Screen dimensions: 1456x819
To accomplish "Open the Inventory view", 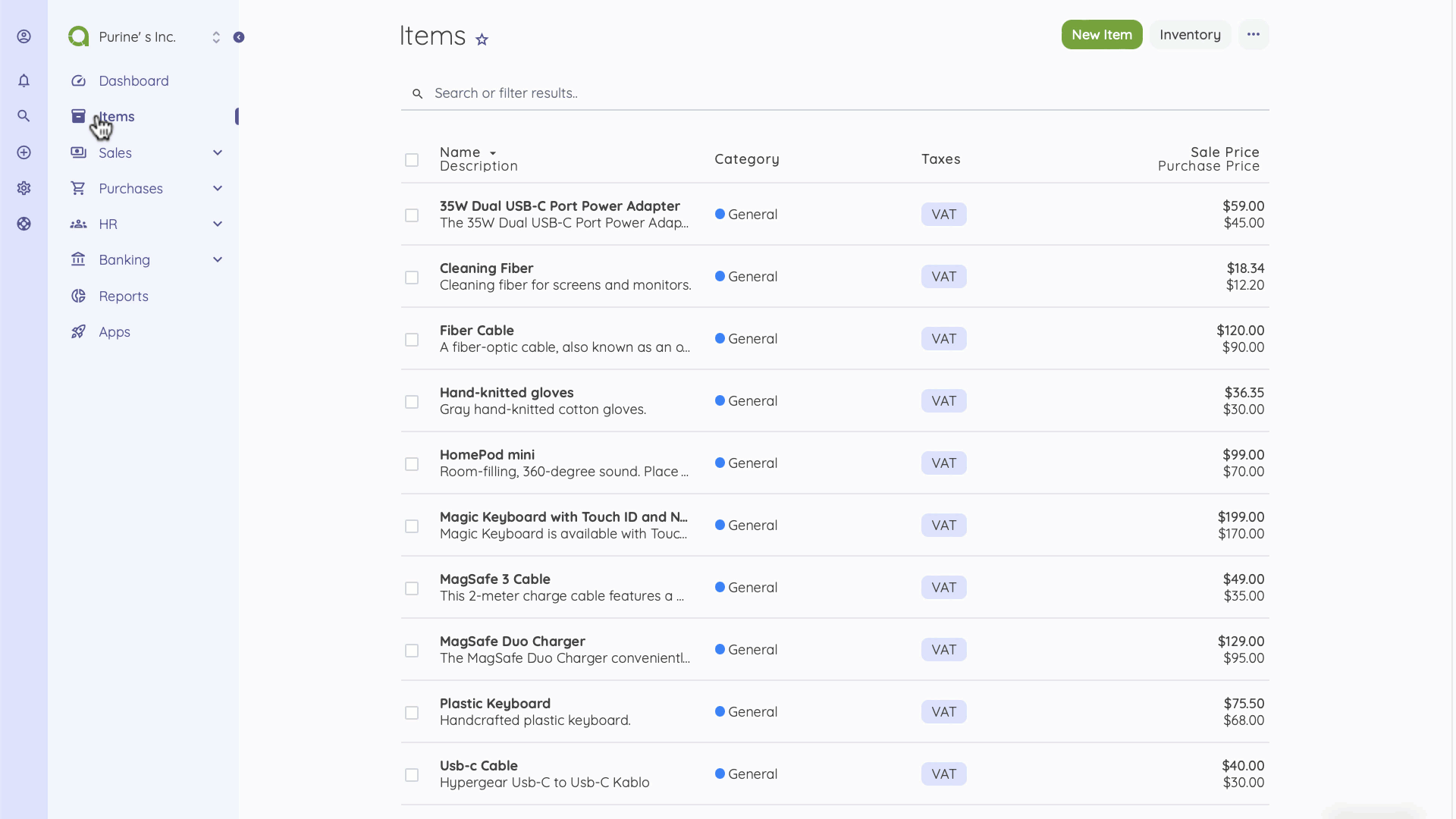I will 1189,34.
